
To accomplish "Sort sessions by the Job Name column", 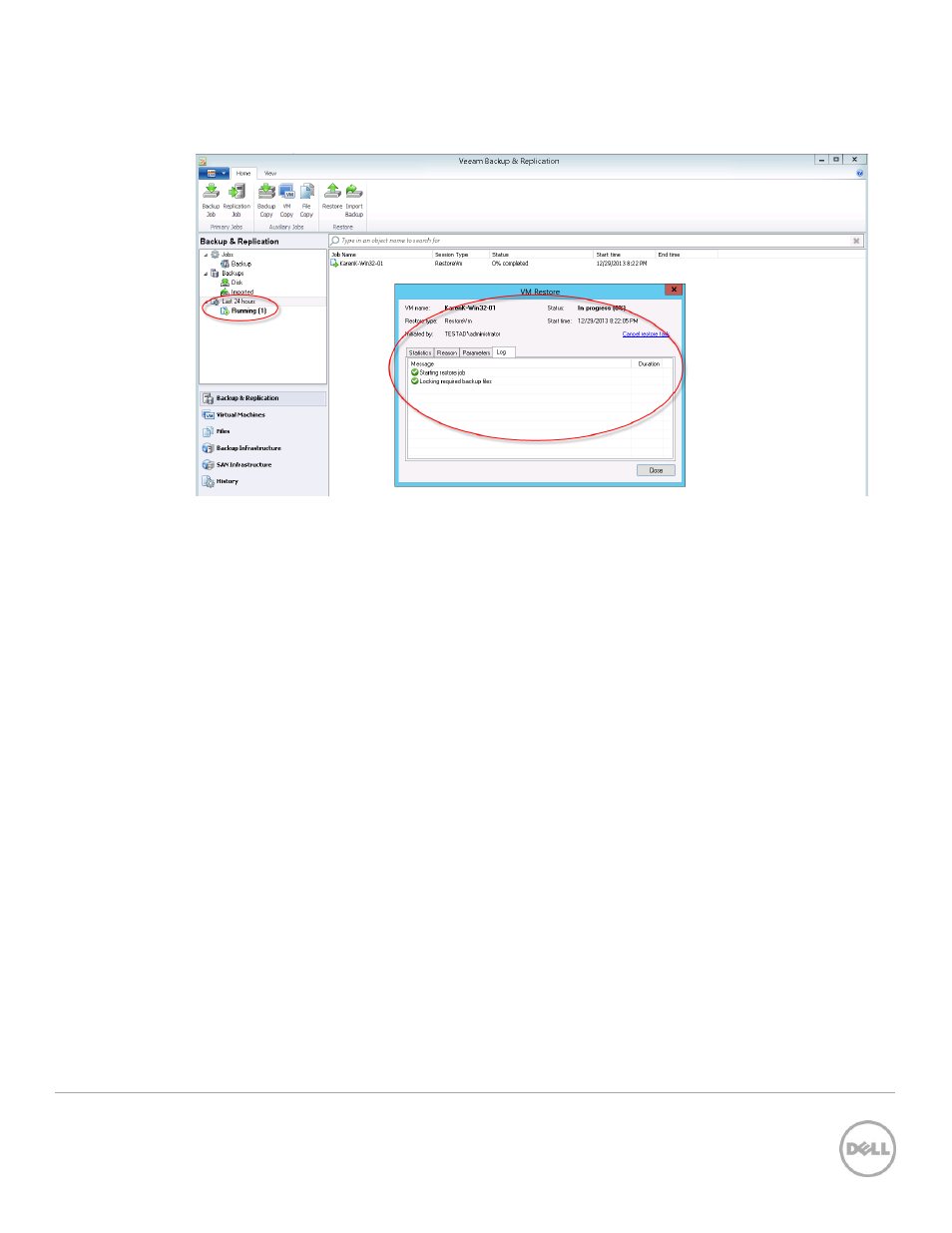I will coord(380,255).
